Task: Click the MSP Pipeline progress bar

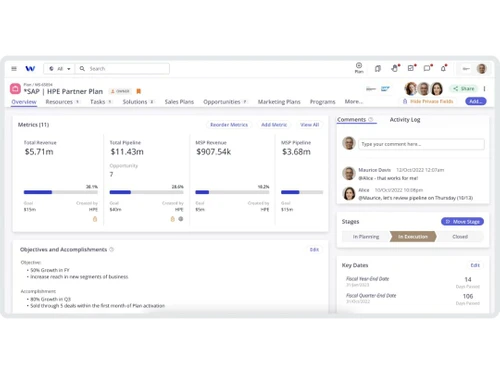Action: (302, 192)
